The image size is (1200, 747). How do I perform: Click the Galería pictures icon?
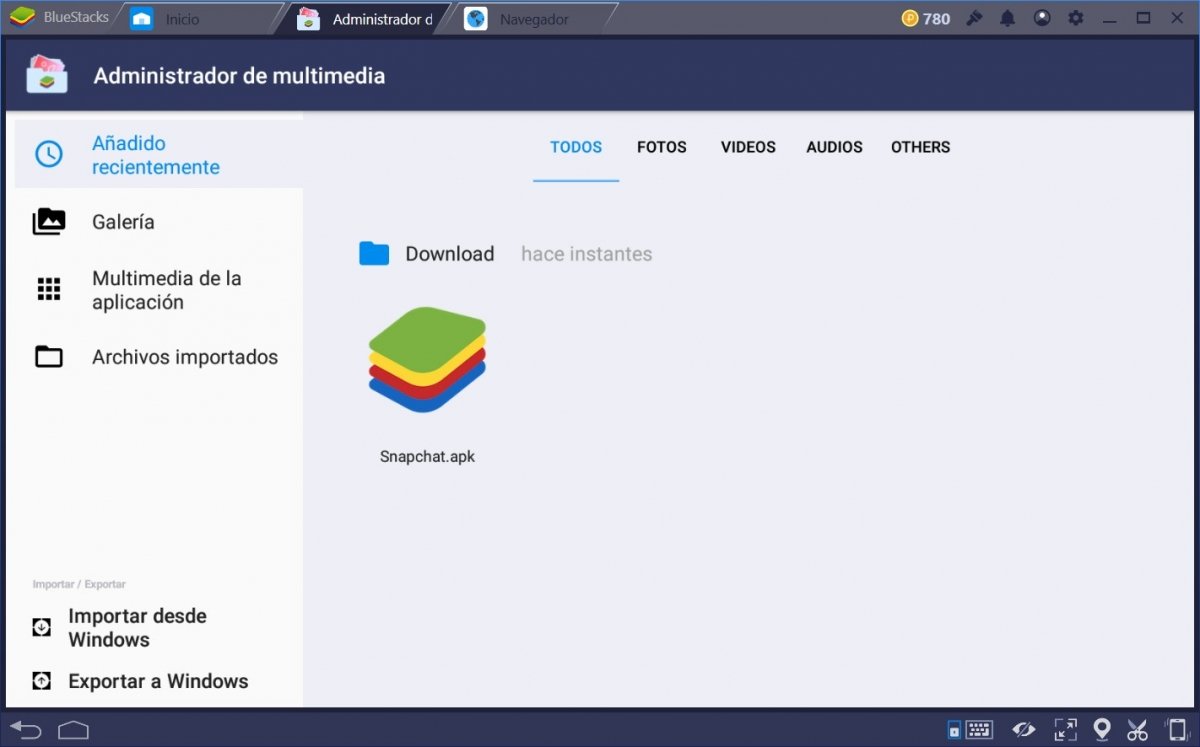(x=49, y=222)
